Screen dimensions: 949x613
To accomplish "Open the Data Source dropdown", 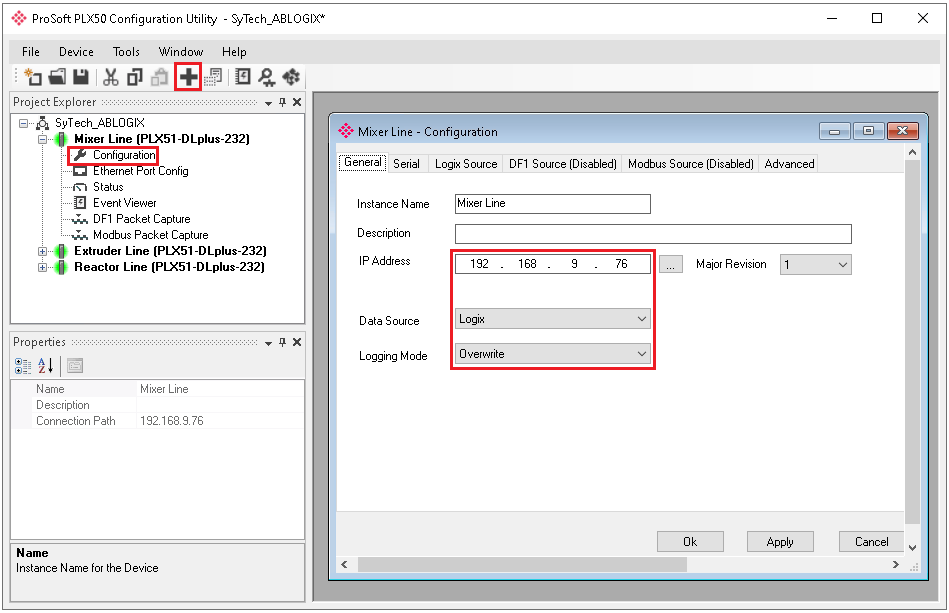I will click(x=553, y=319).
